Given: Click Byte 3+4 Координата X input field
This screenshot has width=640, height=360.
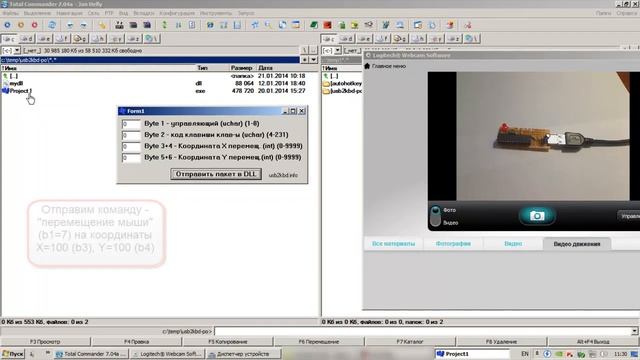Looking at the screenshot, I should pos(131,146).
